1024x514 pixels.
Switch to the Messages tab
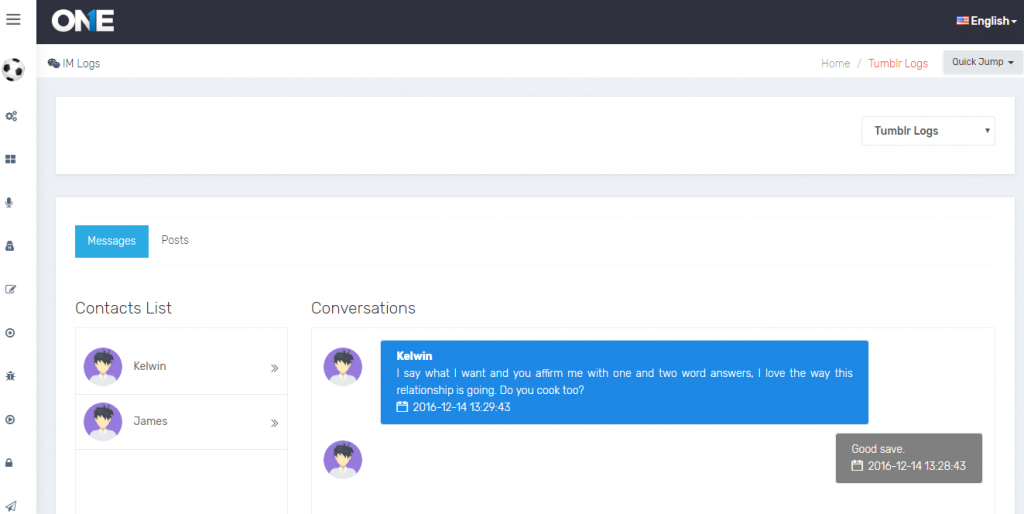(111, 241)
